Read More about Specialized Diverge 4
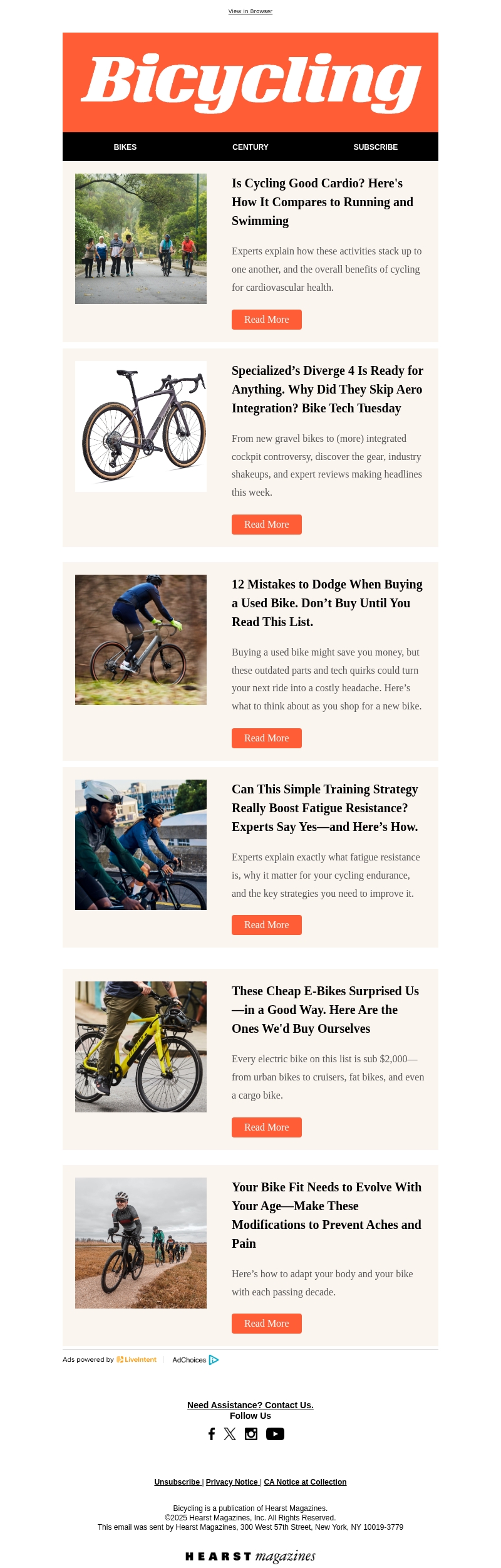 267,525
